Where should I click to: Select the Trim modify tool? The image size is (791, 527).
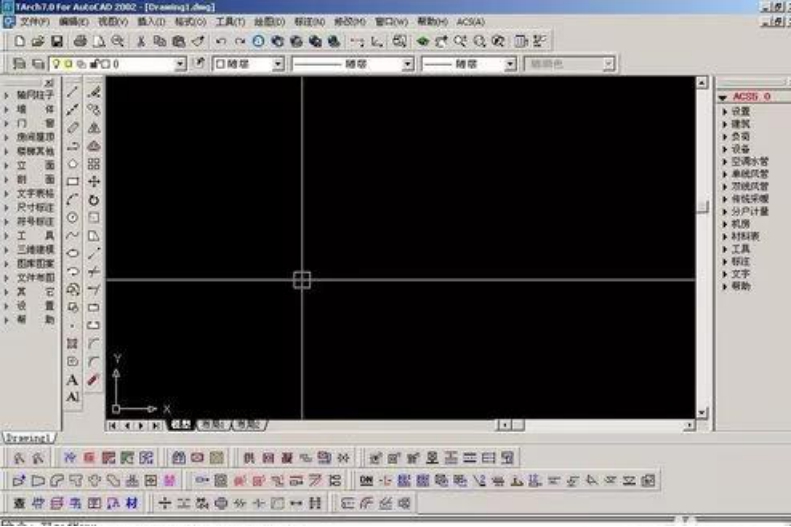(94, 271)
